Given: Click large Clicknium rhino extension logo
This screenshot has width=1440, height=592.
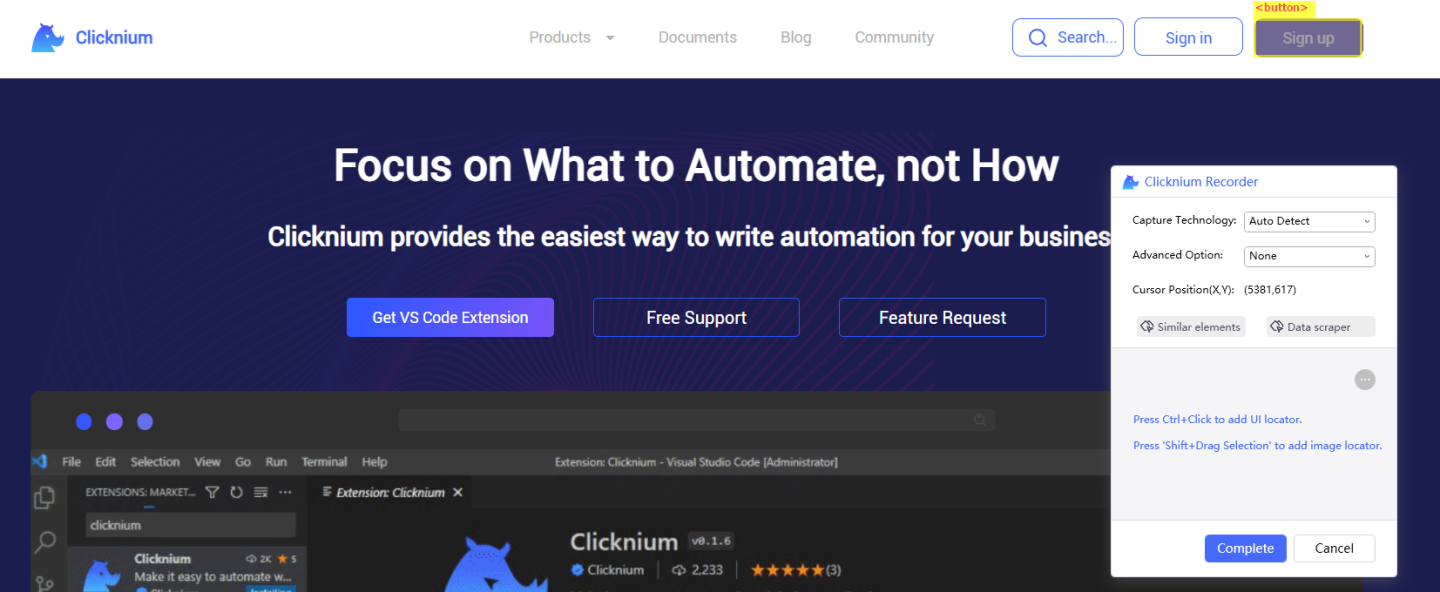Looking at the screenshot, I should click(x=495, y=562).
